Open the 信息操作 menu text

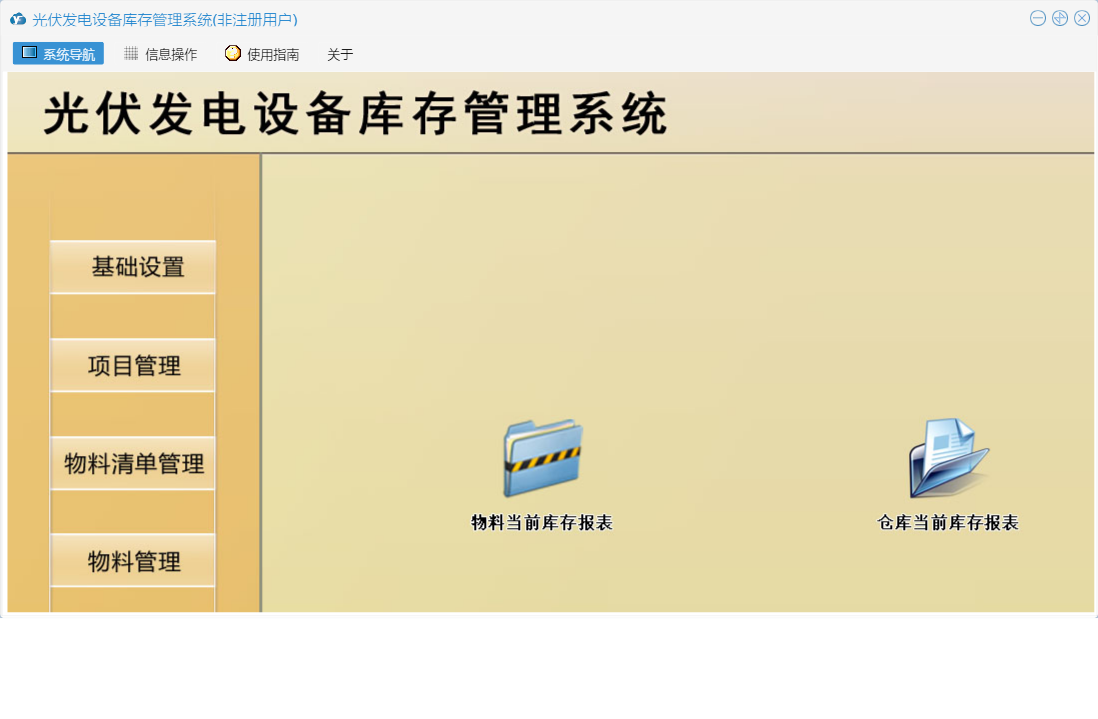point(171,55)
